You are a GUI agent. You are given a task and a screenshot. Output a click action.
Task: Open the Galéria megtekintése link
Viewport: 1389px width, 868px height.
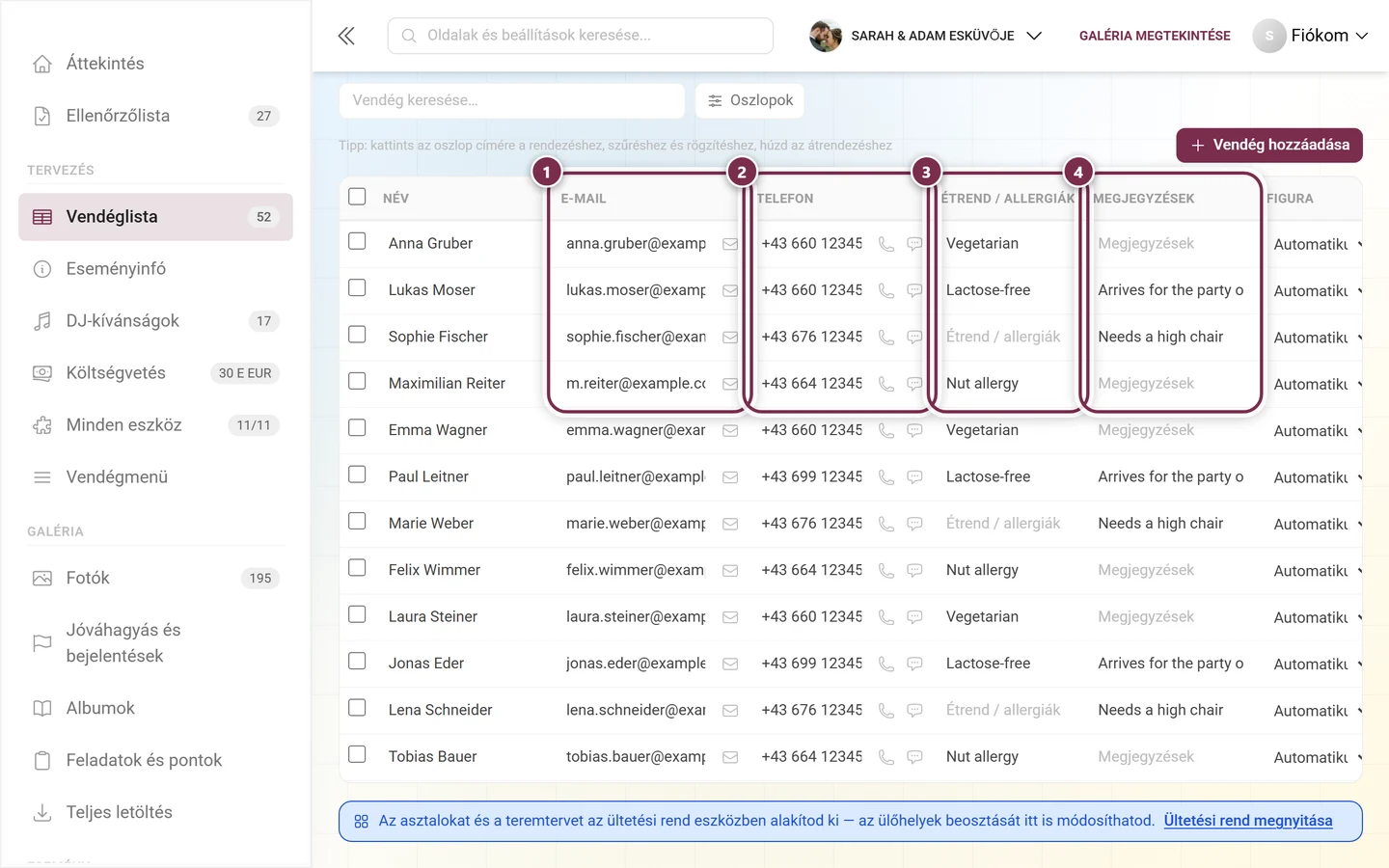coord(1155,36)
